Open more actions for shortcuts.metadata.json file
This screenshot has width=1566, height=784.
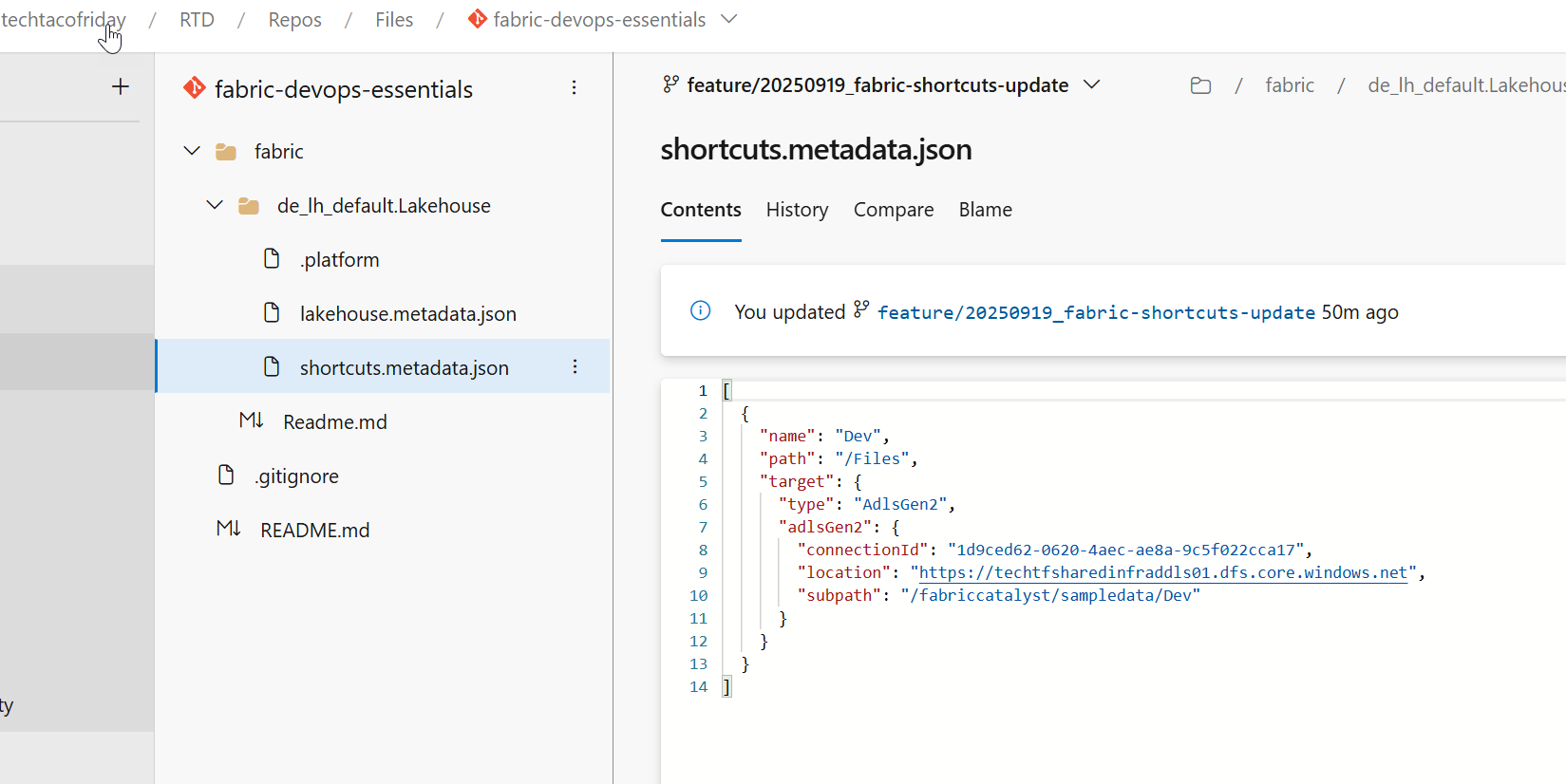click(575, 367)
